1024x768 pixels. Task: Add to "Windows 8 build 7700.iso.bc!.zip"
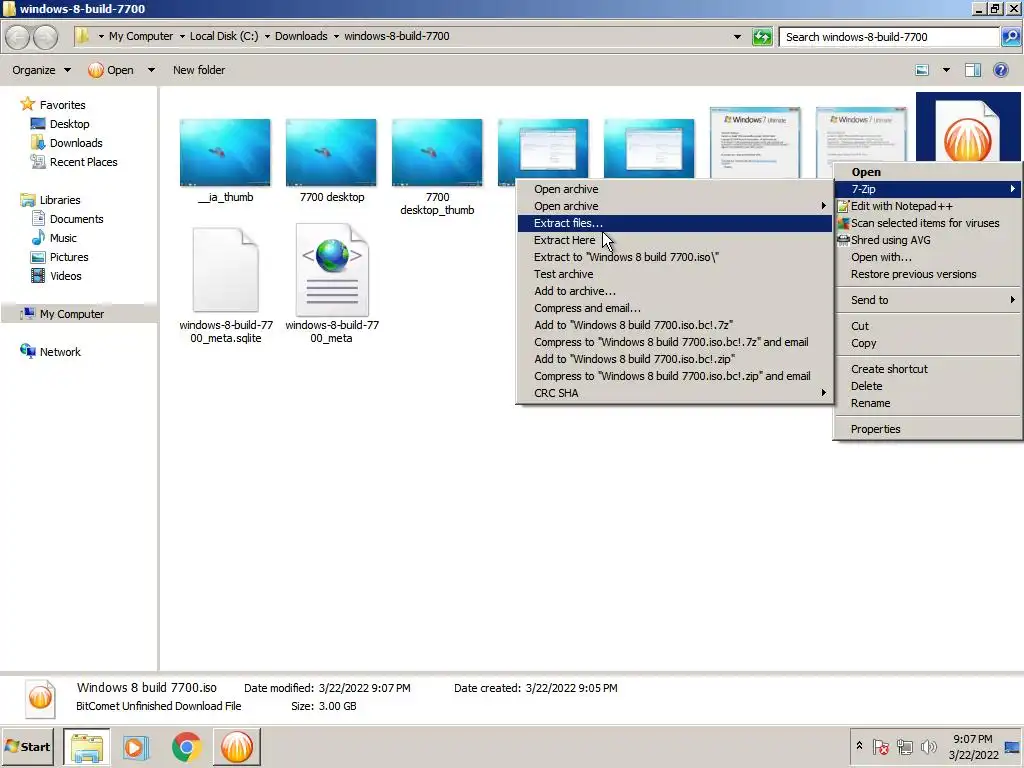click(x=675, y=359)
